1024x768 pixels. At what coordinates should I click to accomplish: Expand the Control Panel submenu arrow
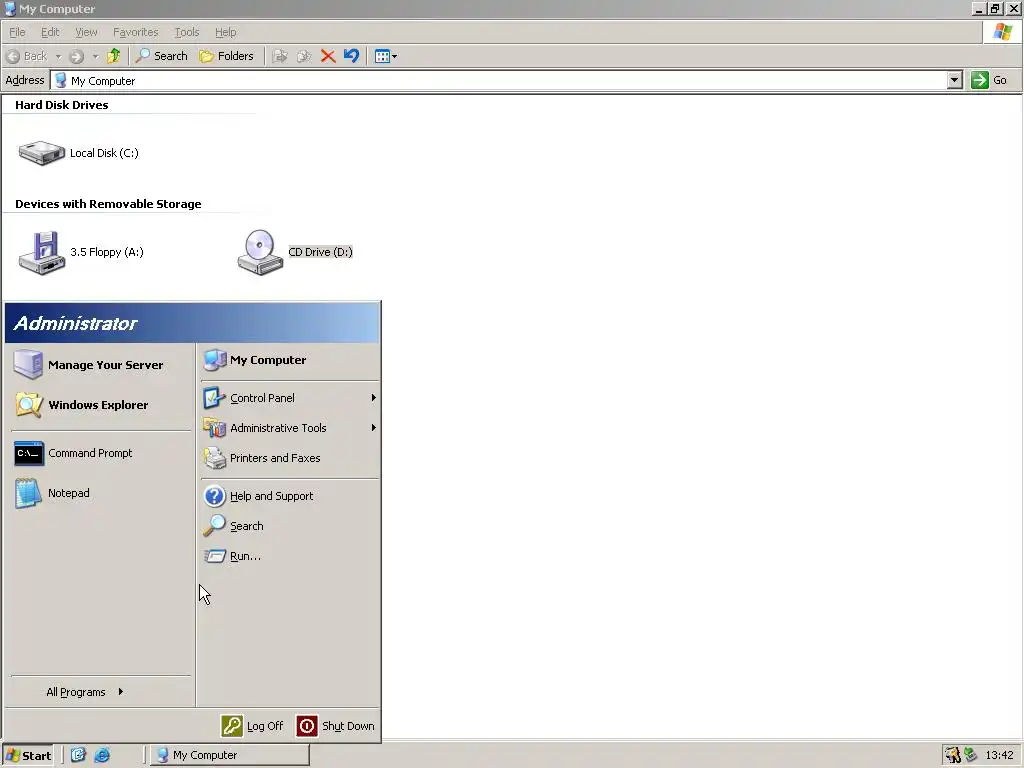(x=374, y=398)
